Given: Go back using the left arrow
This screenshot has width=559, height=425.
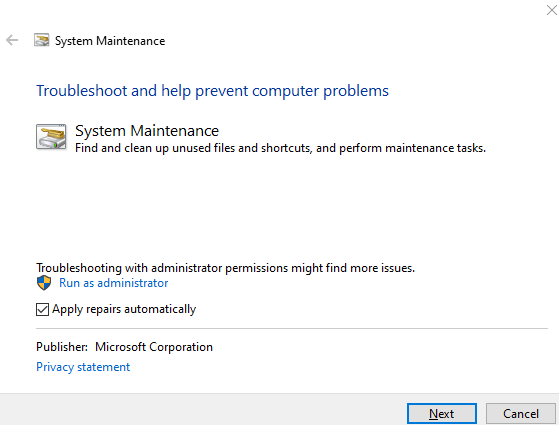Looking at the screenshot, I should pyautogui.click(x=12, y=40).
